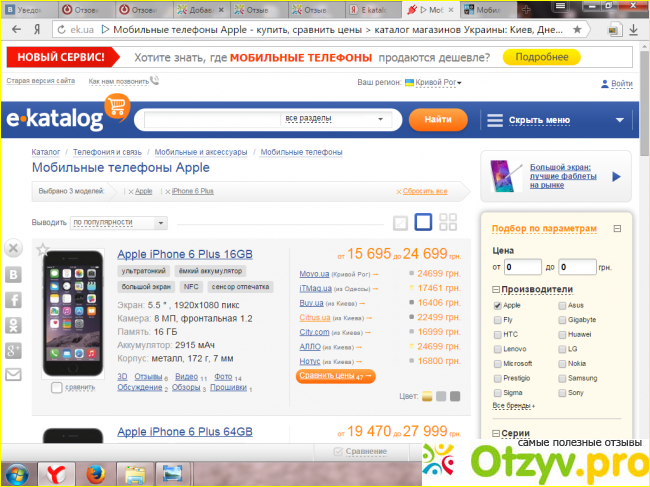Open the 'по популярности' sort dropdown
Screen dimensions: 650x487
[119, 222]
